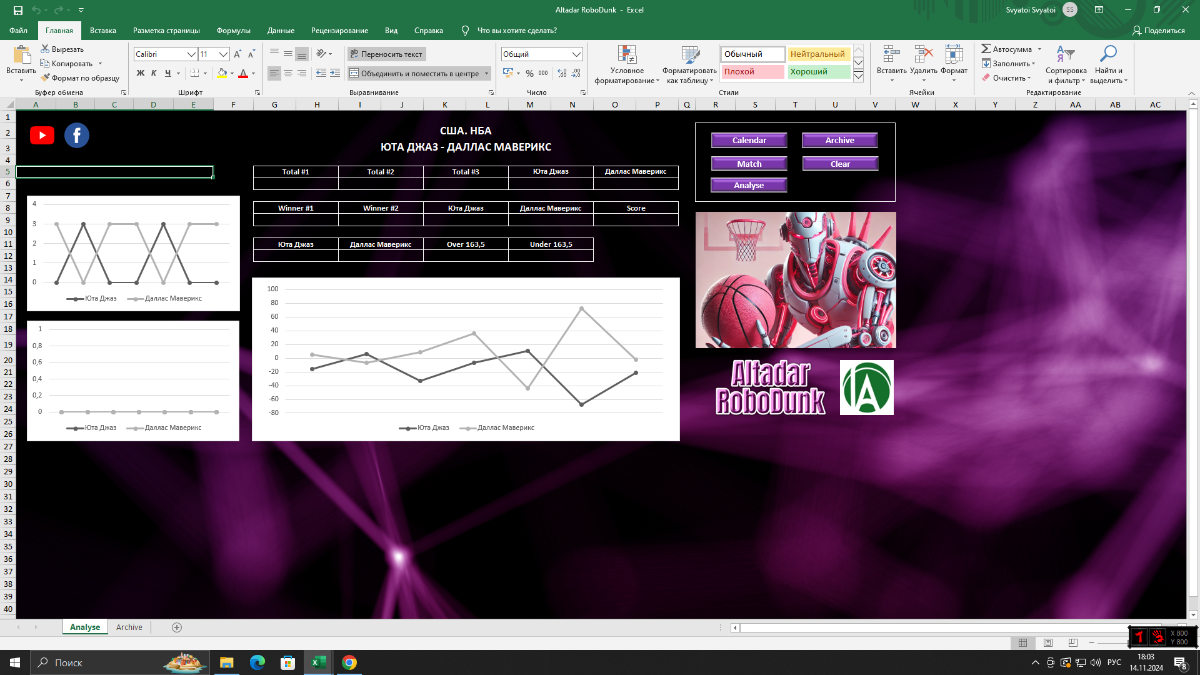Decrease the cell indent
1200x675 pixels.
(320, 73)
